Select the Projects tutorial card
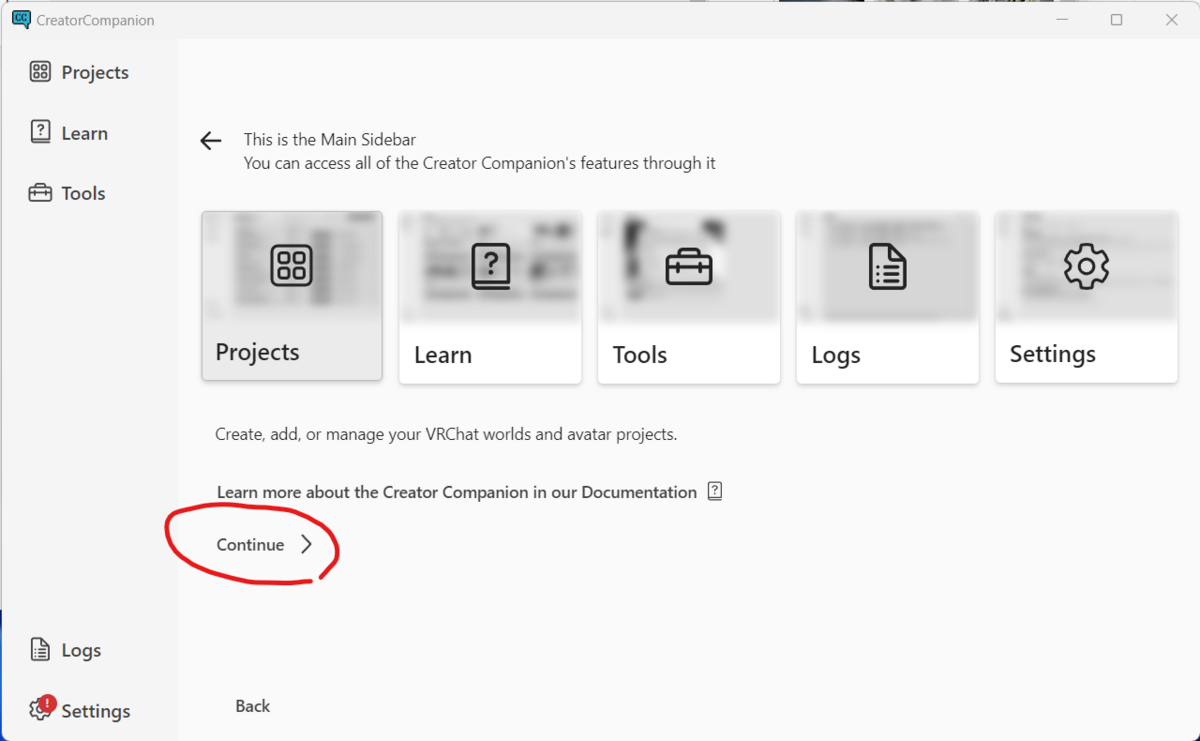1200x741 pixels. (x=292, y=296)
